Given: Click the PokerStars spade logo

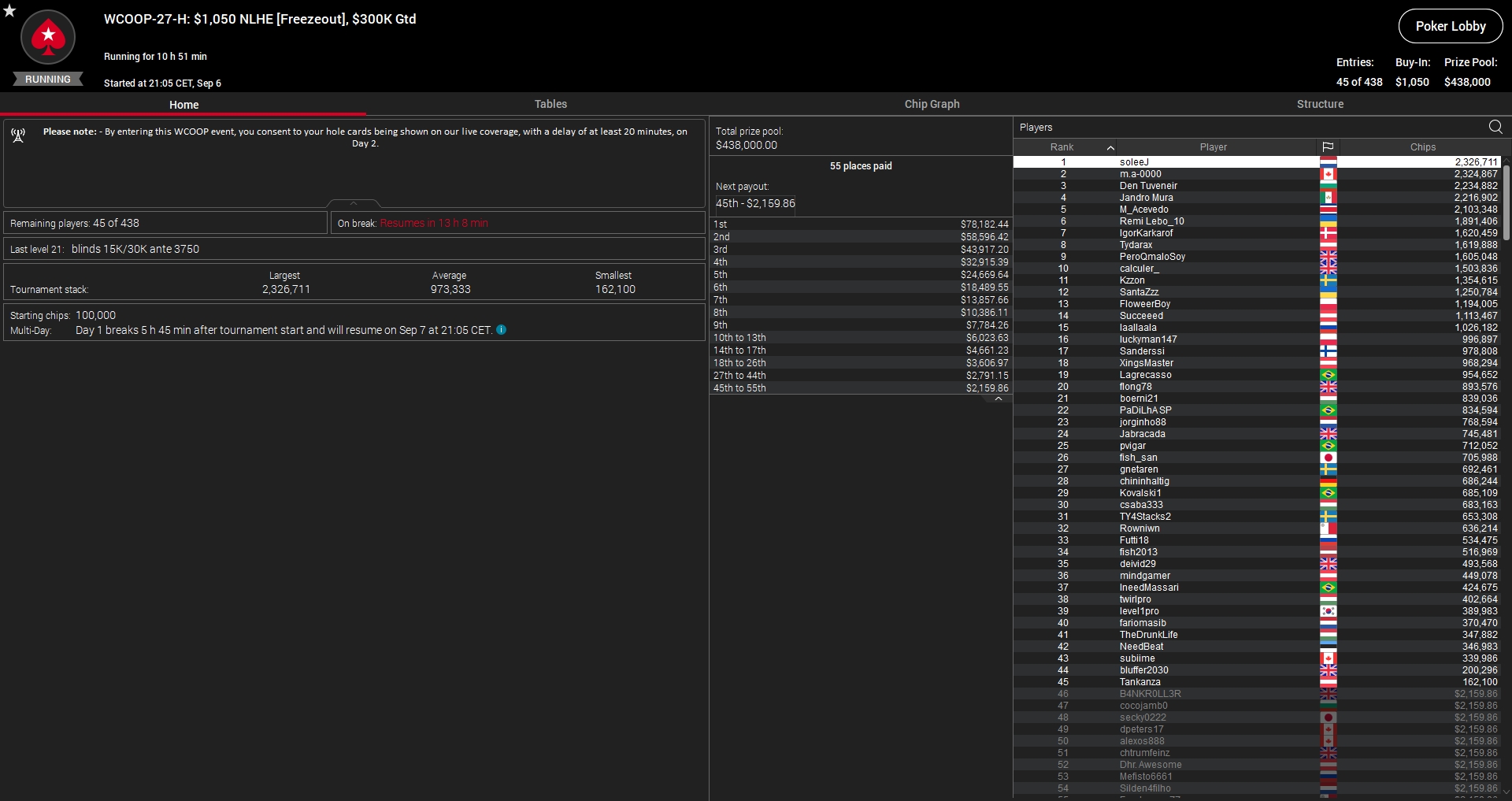Looking at the screenshot, I should click(48, 37).
